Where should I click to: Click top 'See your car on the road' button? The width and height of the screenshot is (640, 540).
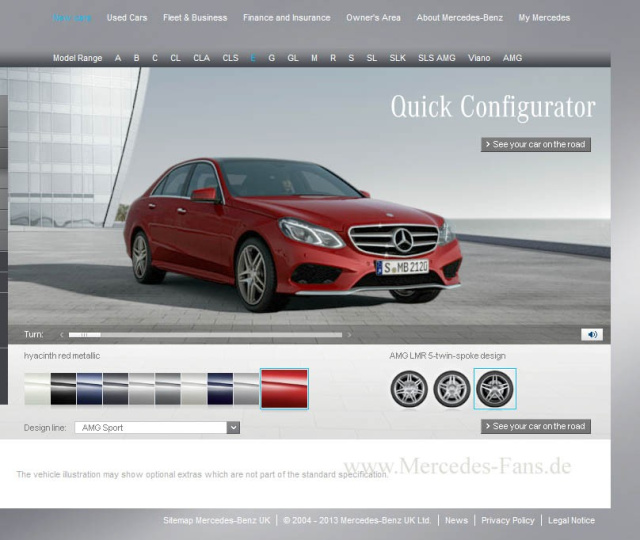[x=536, y=145]
